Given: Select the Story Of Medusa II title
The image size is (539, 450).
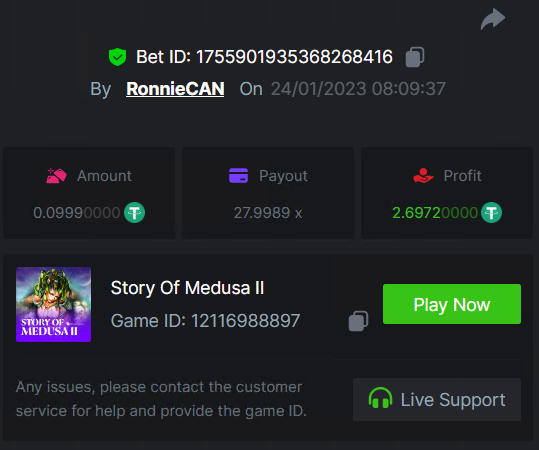Looking at the screenshot, I should click(x=187, y=288).
